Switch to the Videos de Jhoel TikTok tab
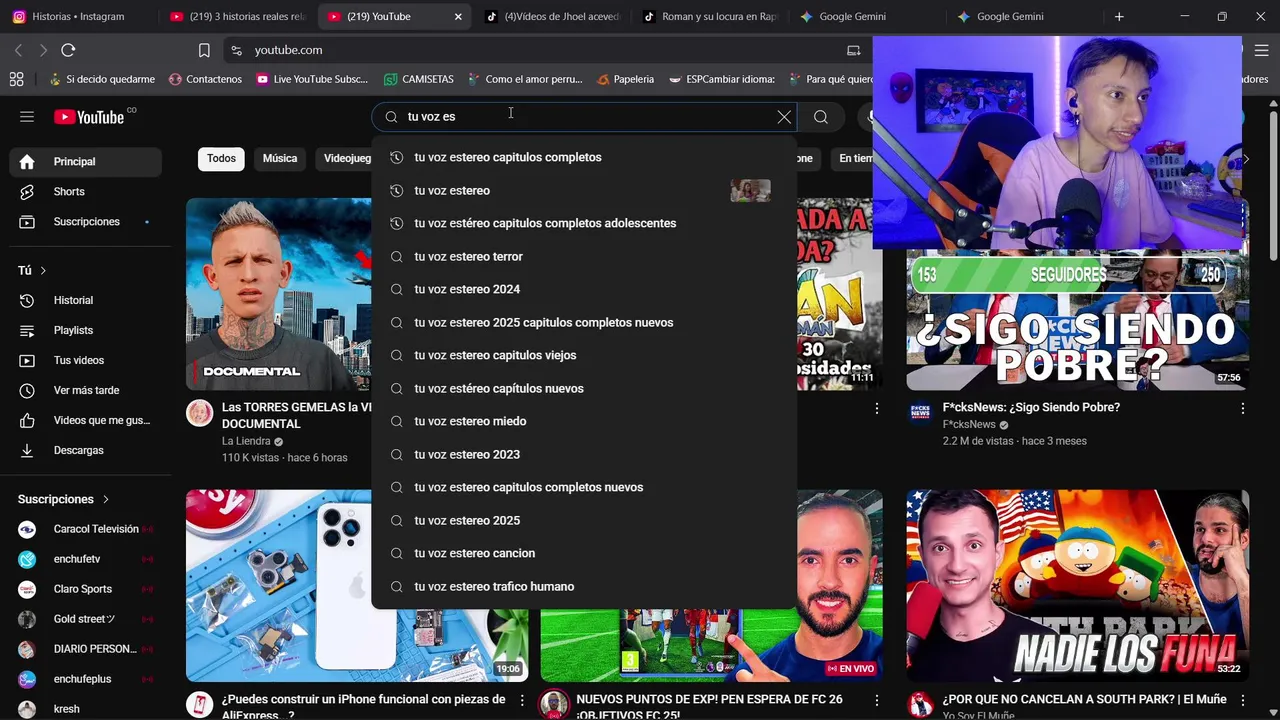Screen dimensions: 1280x720 coord(552,16)
